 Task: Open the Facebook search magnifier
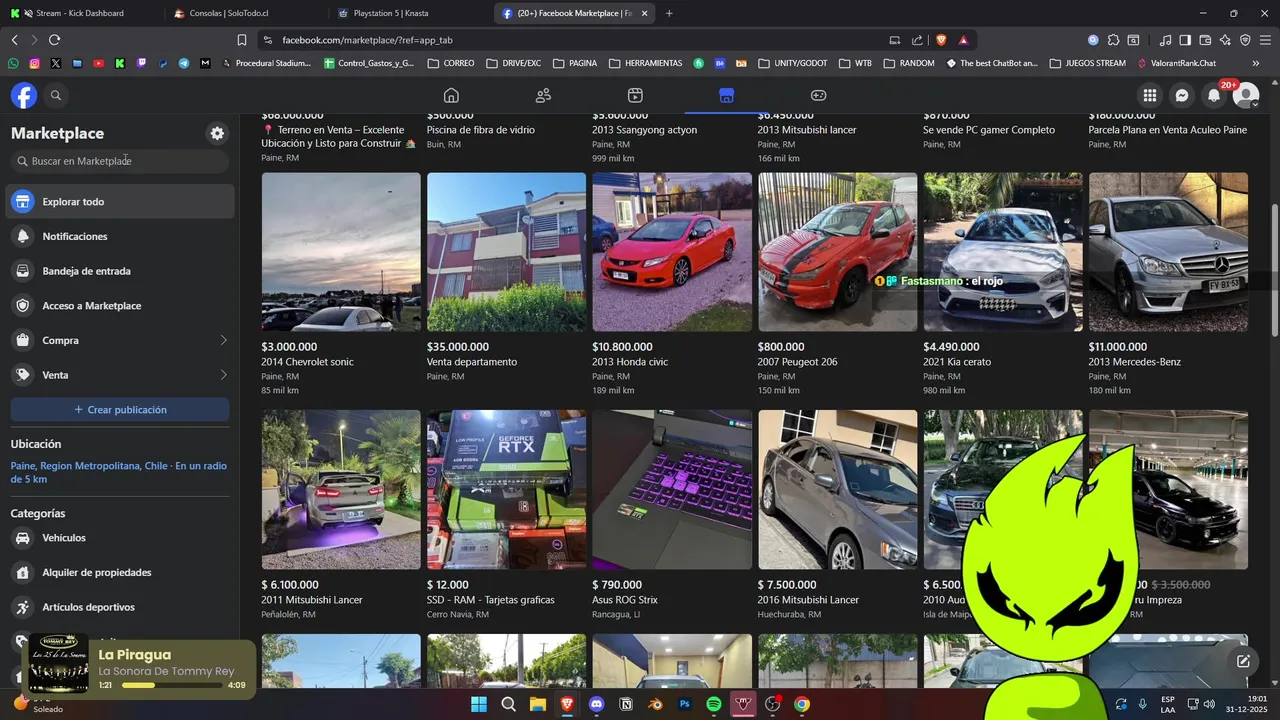(x=56, y=96)
